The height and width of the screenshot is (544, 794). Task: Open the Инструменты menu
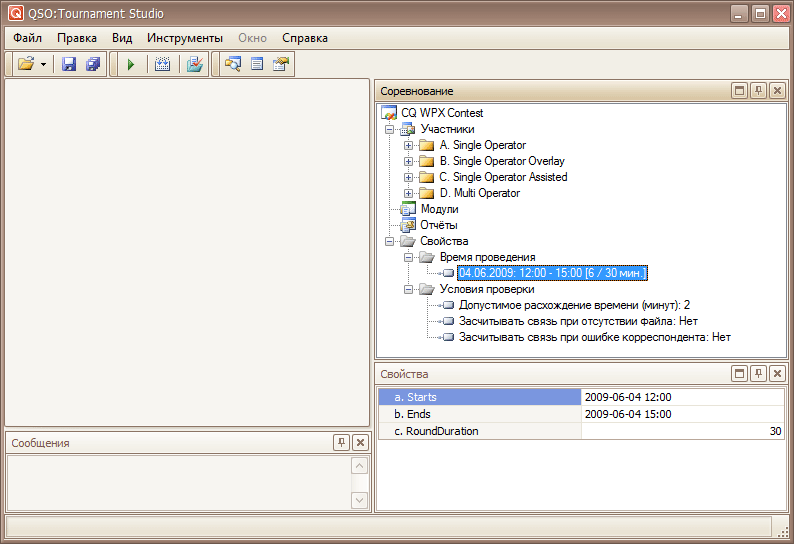pyautogui.click(x=184, y=38)
